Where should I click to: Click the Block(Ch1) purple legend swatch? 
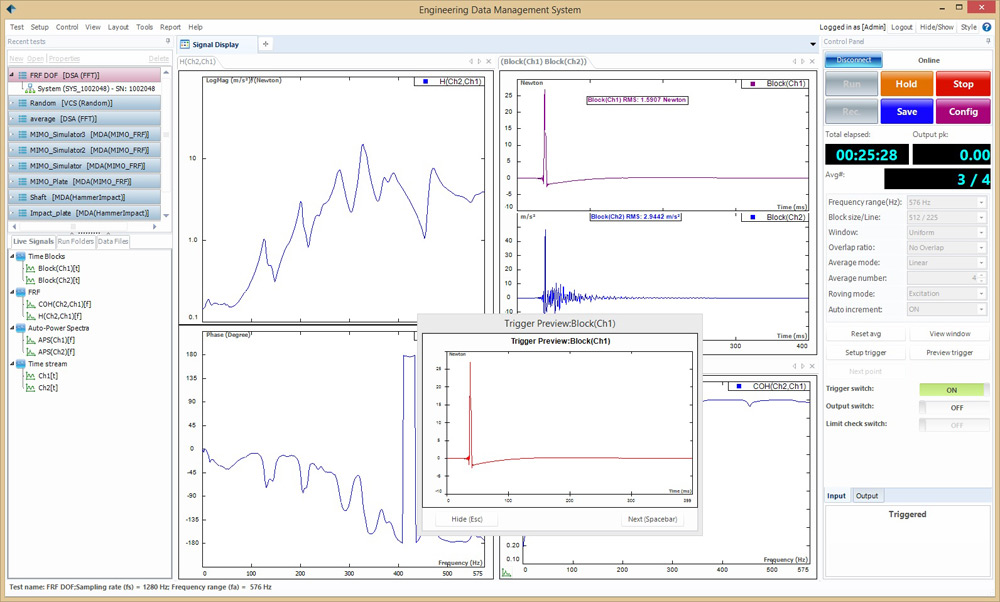[751, 84]
